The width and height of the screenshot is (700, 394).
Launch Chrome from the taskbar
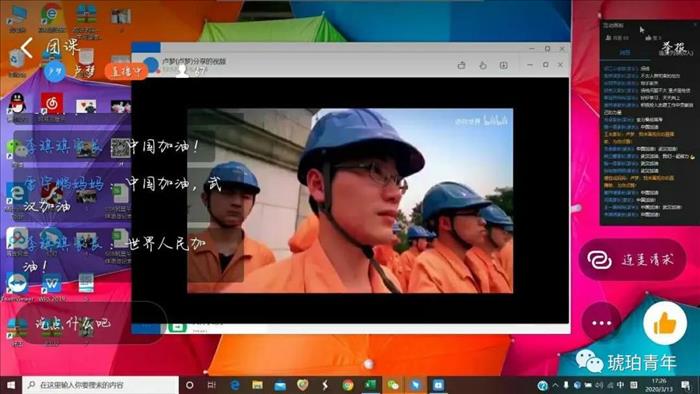coord(348,385)
